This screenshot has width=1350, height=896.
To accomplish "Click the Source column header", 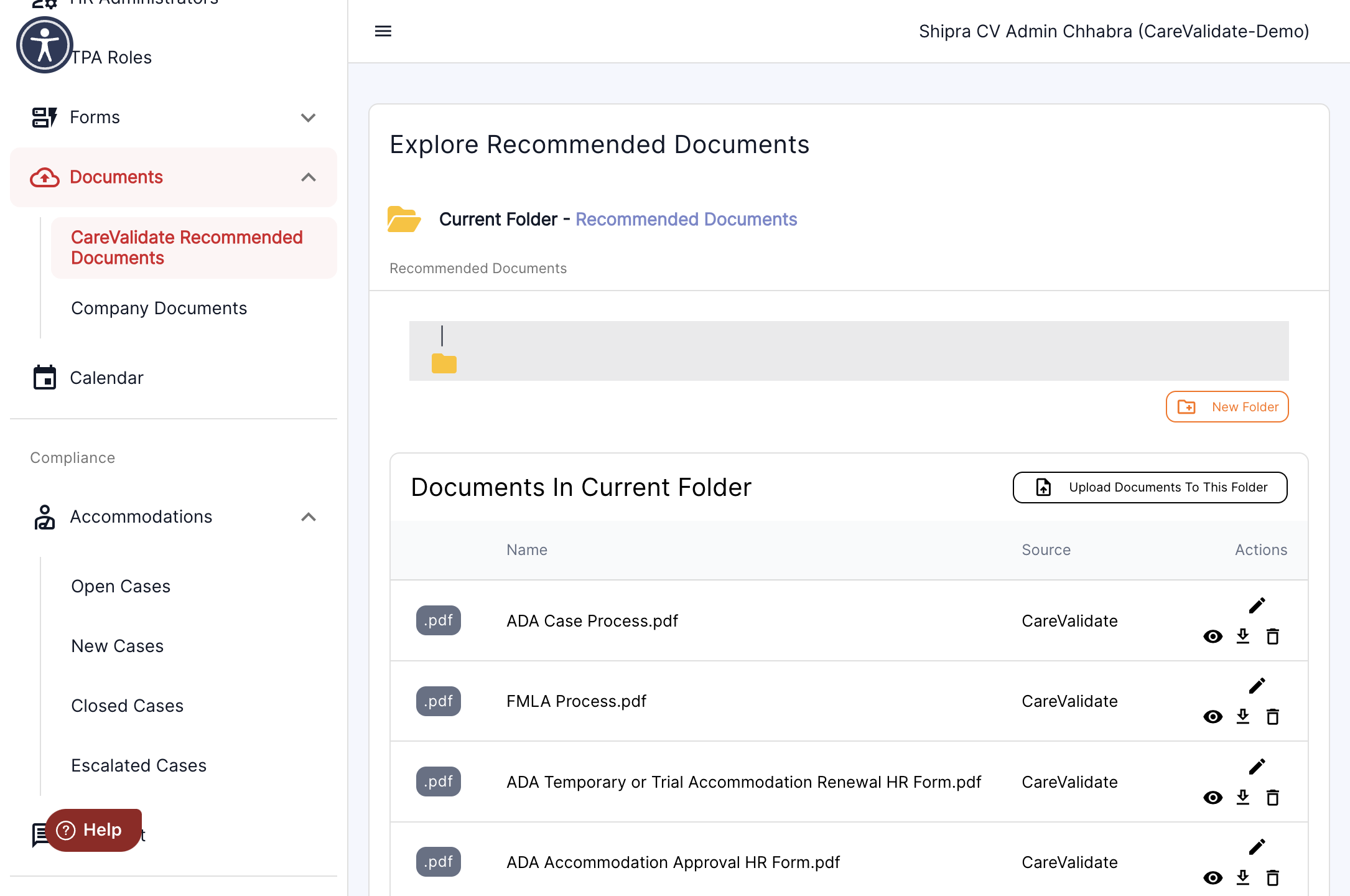I will point(1046,550).
